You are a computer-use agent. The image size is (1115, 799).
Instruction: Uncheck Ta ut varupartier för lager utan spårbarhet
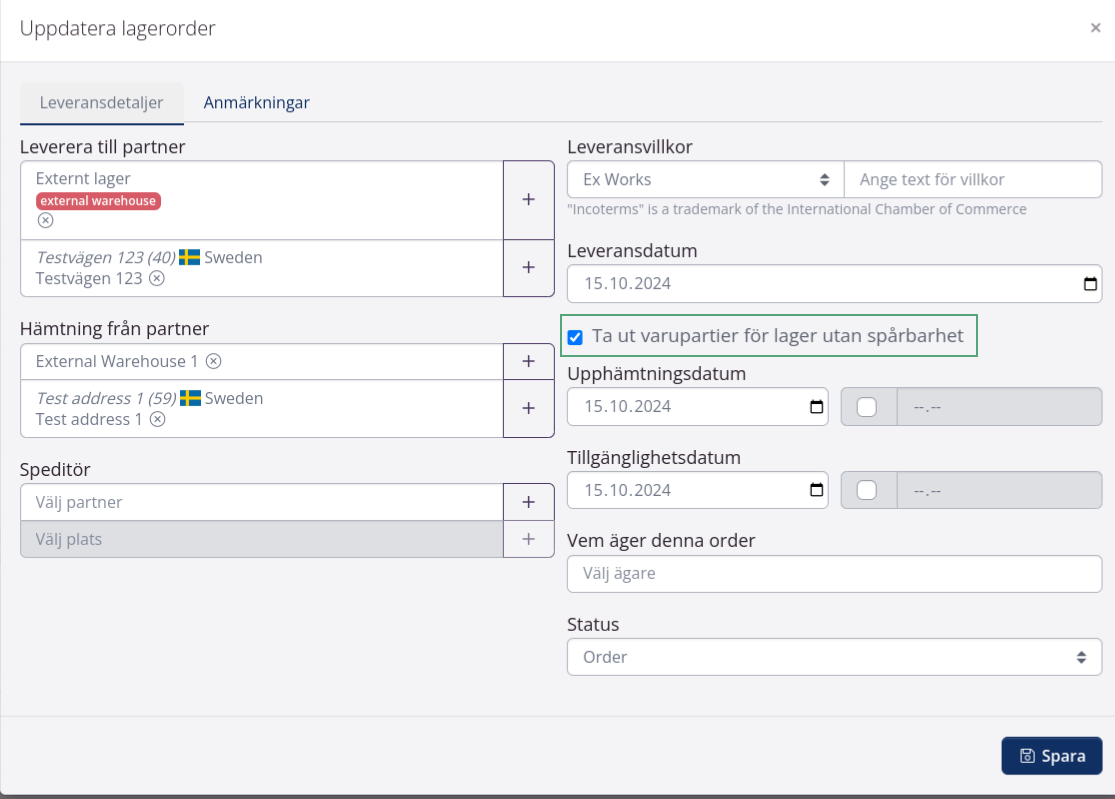coord(575,337)
